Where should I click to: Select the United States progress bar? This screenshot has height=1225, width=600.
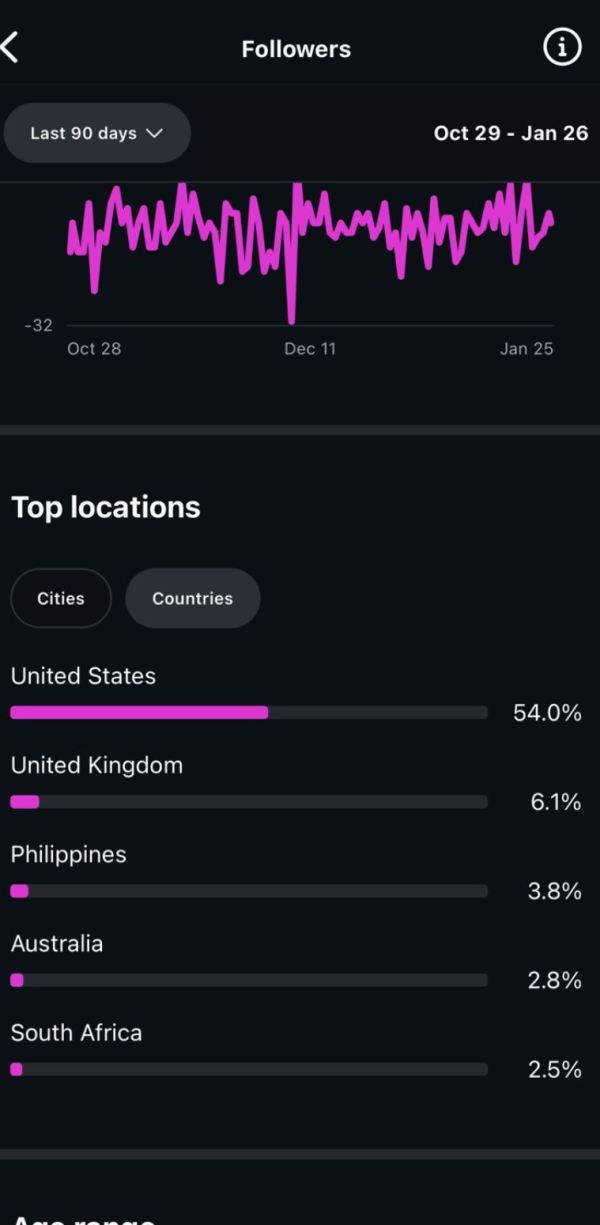coord(248,713)
